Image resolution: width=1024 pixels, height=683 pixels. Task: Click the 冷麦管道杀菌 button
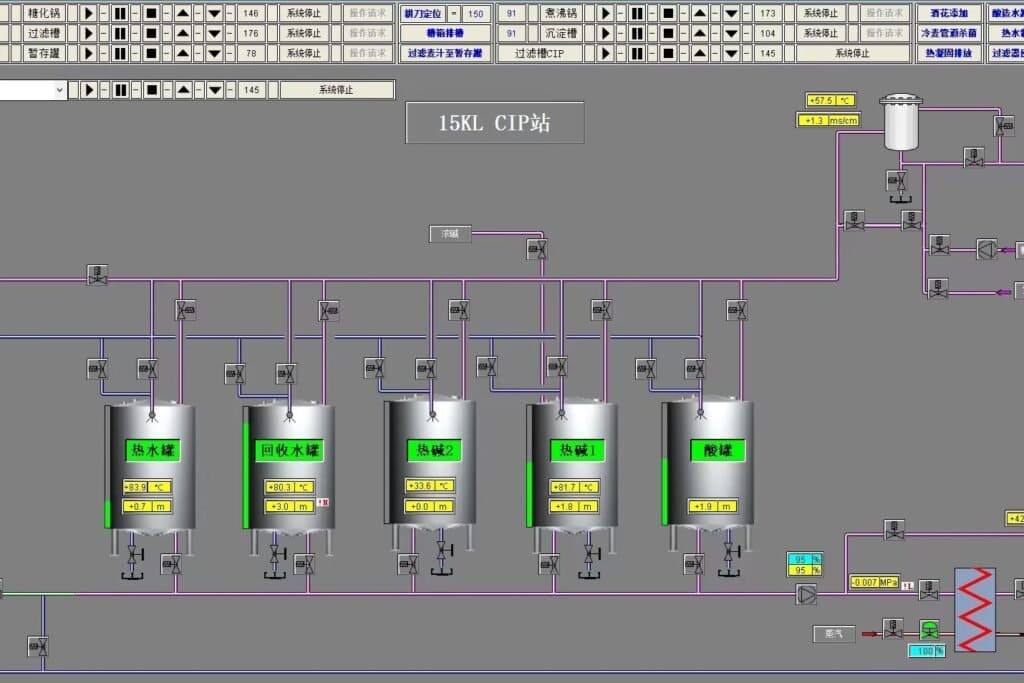click(949, 33)
